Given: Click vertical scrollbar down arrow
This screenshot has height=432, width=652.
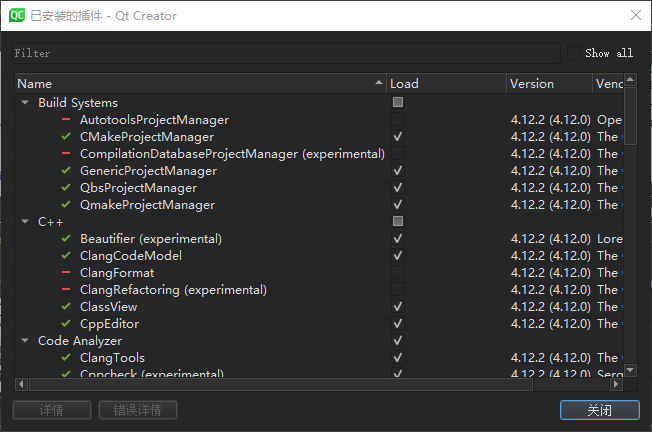Looking at the screenshot, I should [630, 370].
